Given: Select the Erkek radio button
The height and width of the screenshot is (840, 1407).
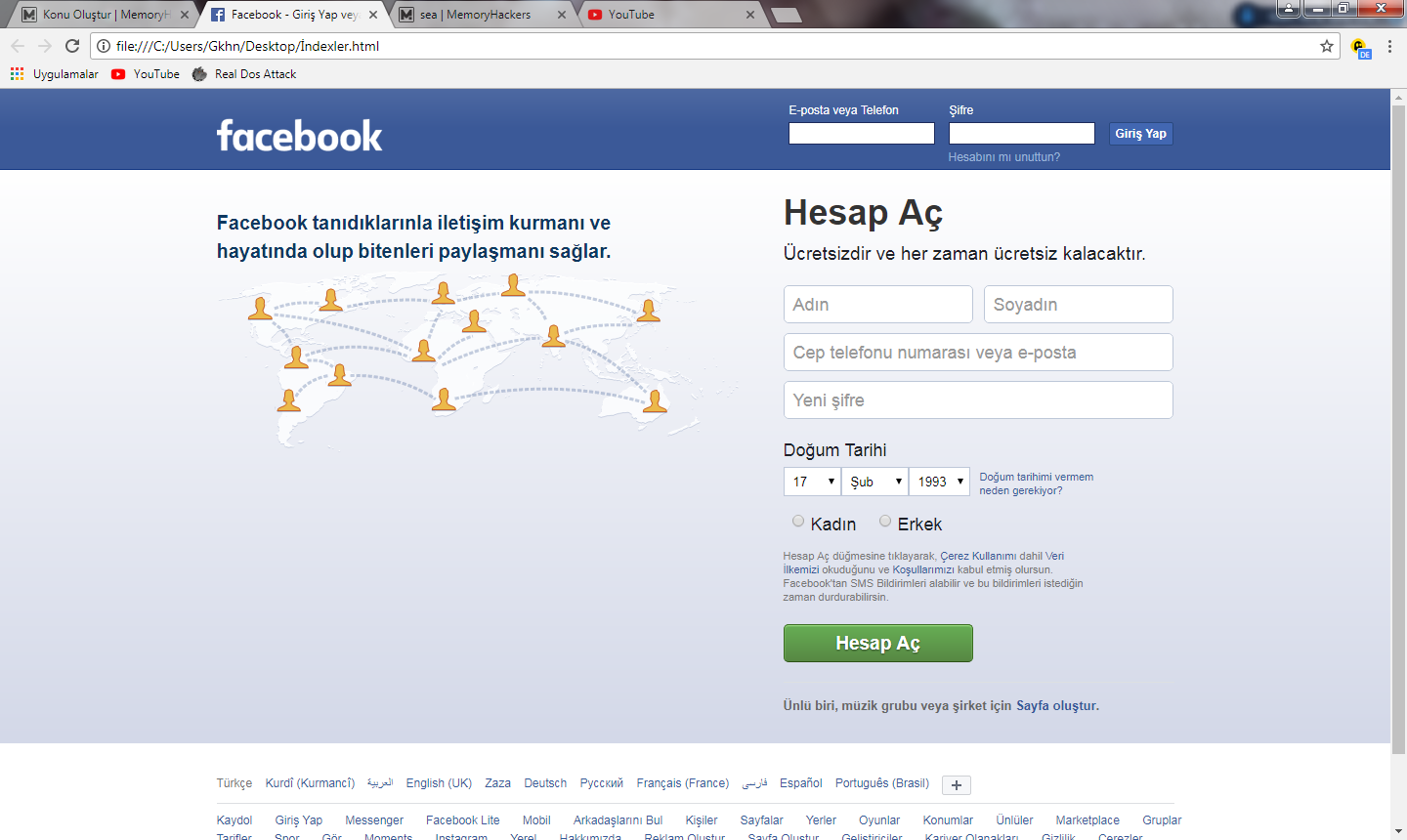Looking at the screenshot, I should point(885,522).
